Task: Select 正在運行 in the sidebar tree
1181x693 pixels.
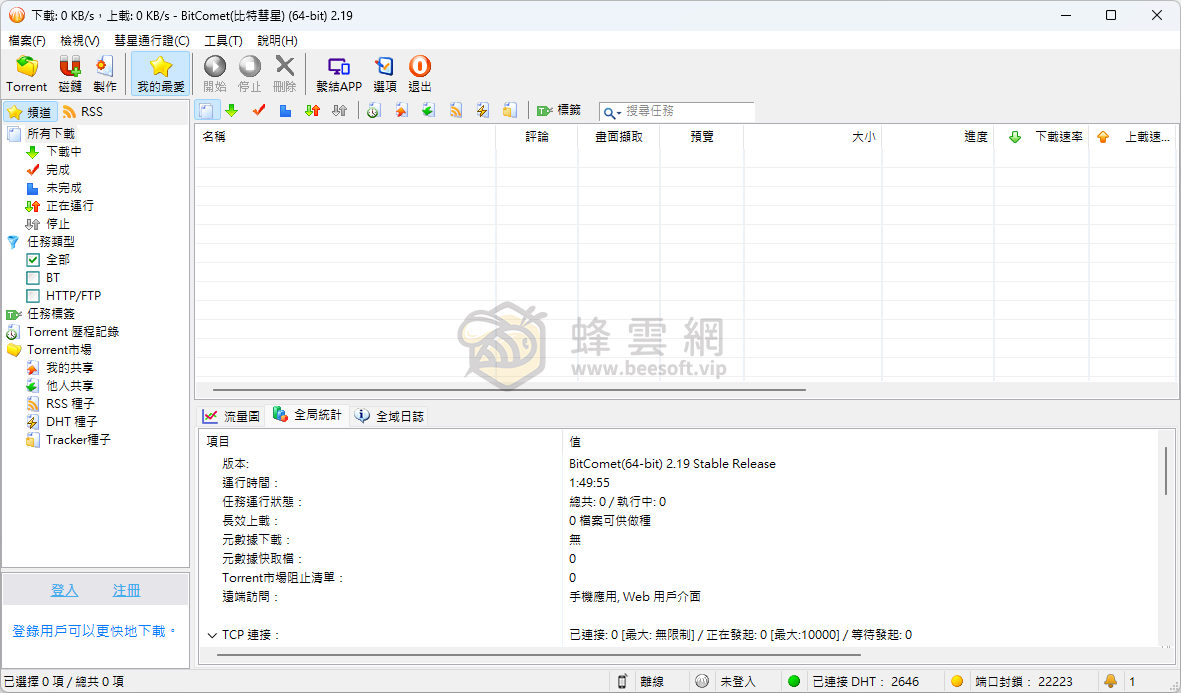Action: 70,206
